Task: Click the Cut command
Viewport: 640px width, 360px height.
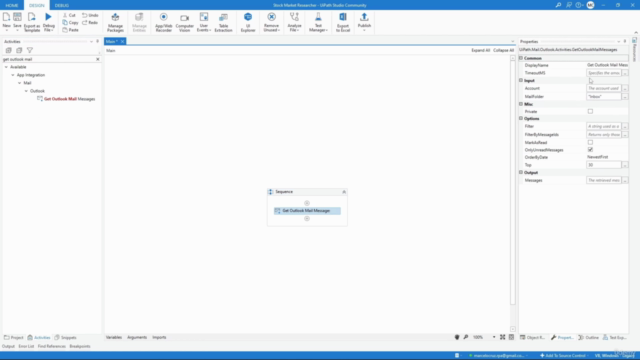Action: coord(69,15)
